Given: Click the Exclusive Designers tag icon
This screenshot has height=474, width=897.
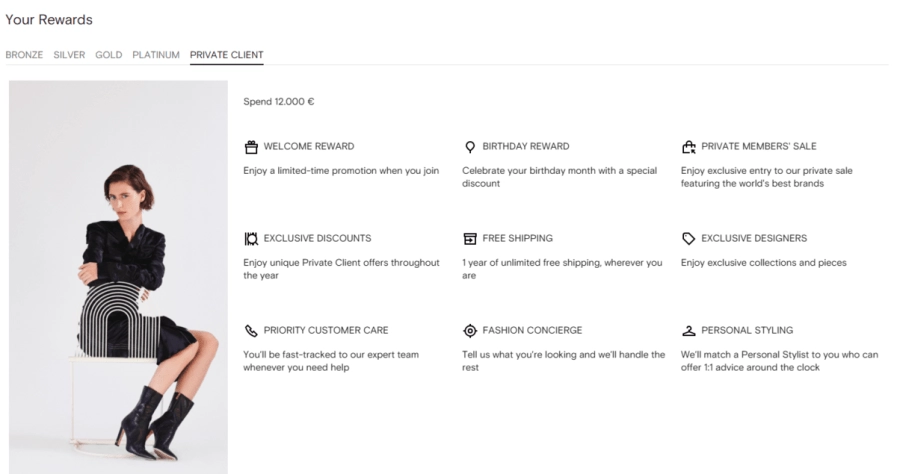Looking at the screenshot, I should [688, 239].
